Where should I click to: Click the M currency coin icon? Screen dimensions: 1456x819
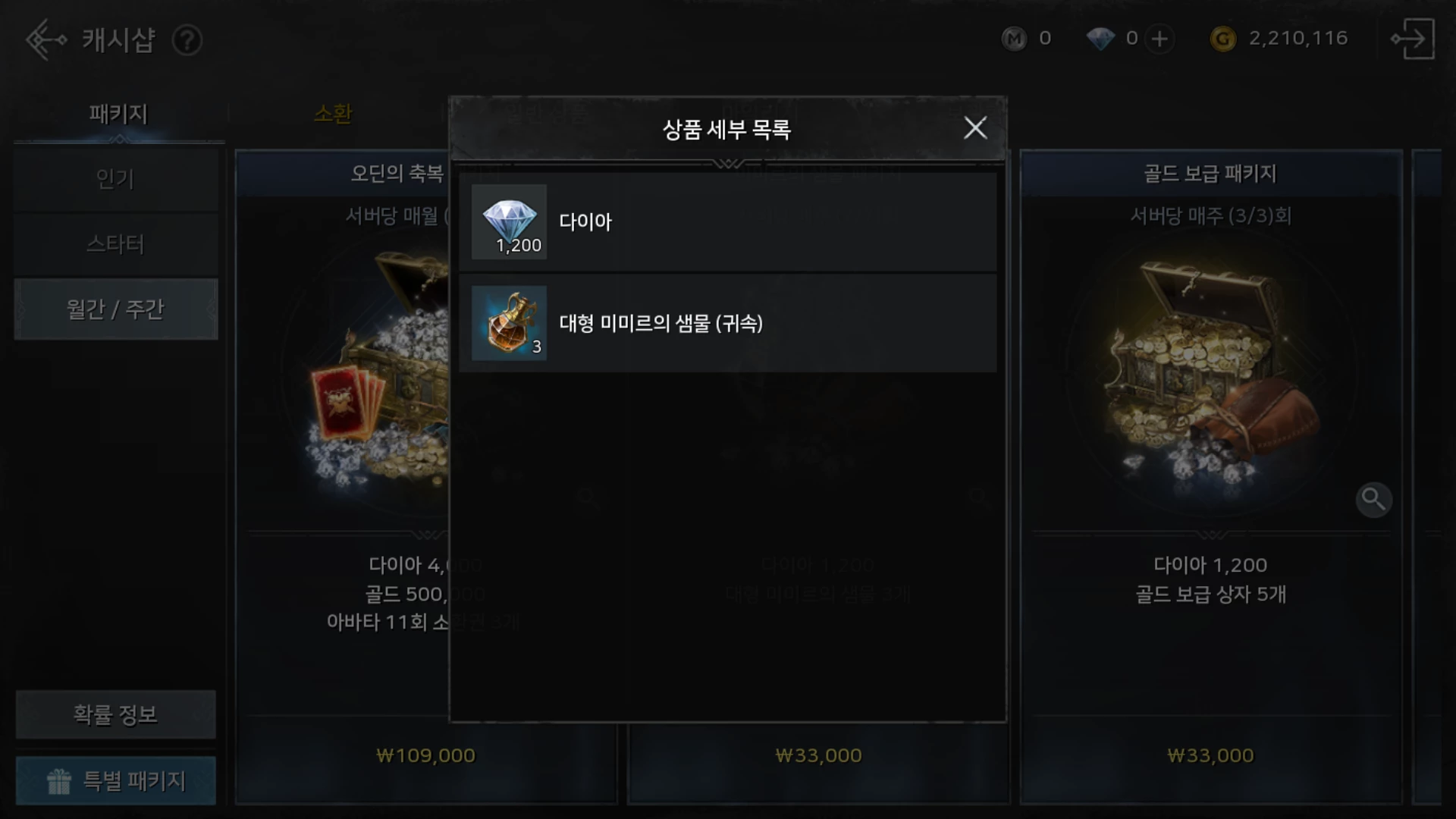coord(1014,38)
